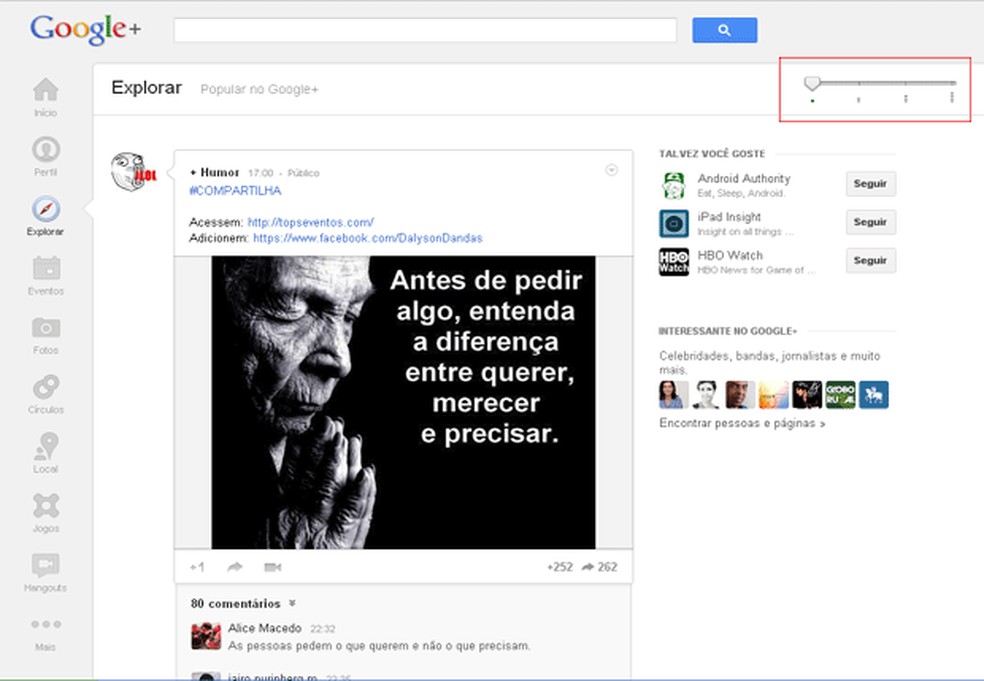Click the +1 icon under the post
This screenshot has height=681, width=984.
coord(197,567)
